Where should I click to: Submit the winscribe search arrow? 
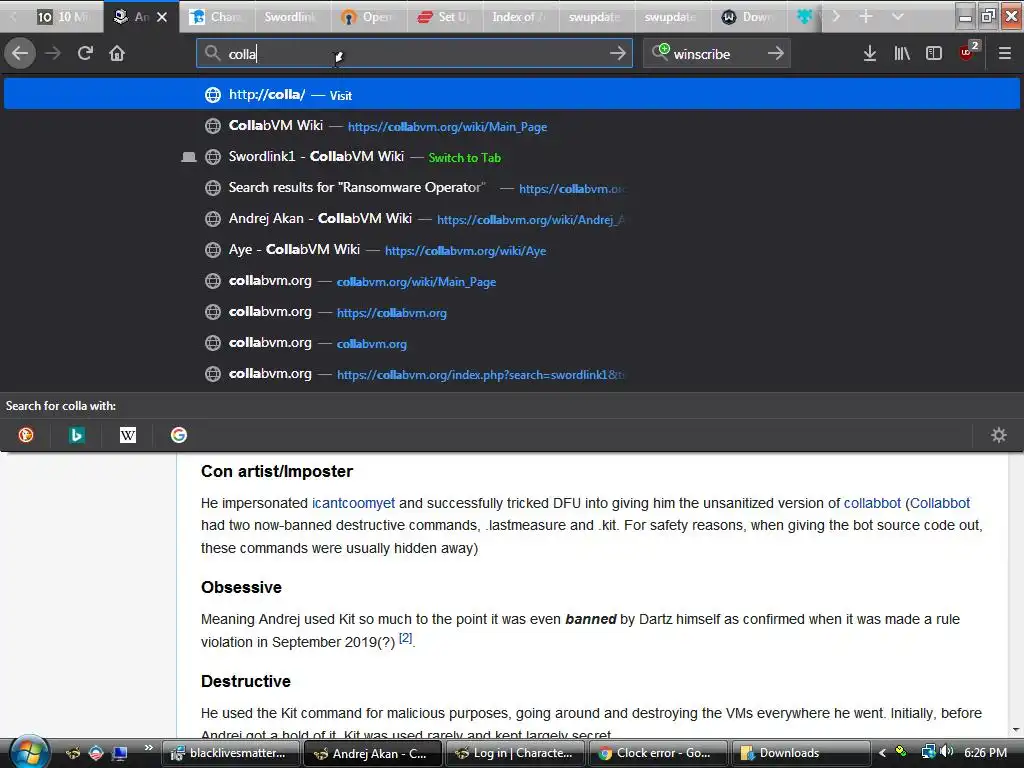(x=775, y=53)
